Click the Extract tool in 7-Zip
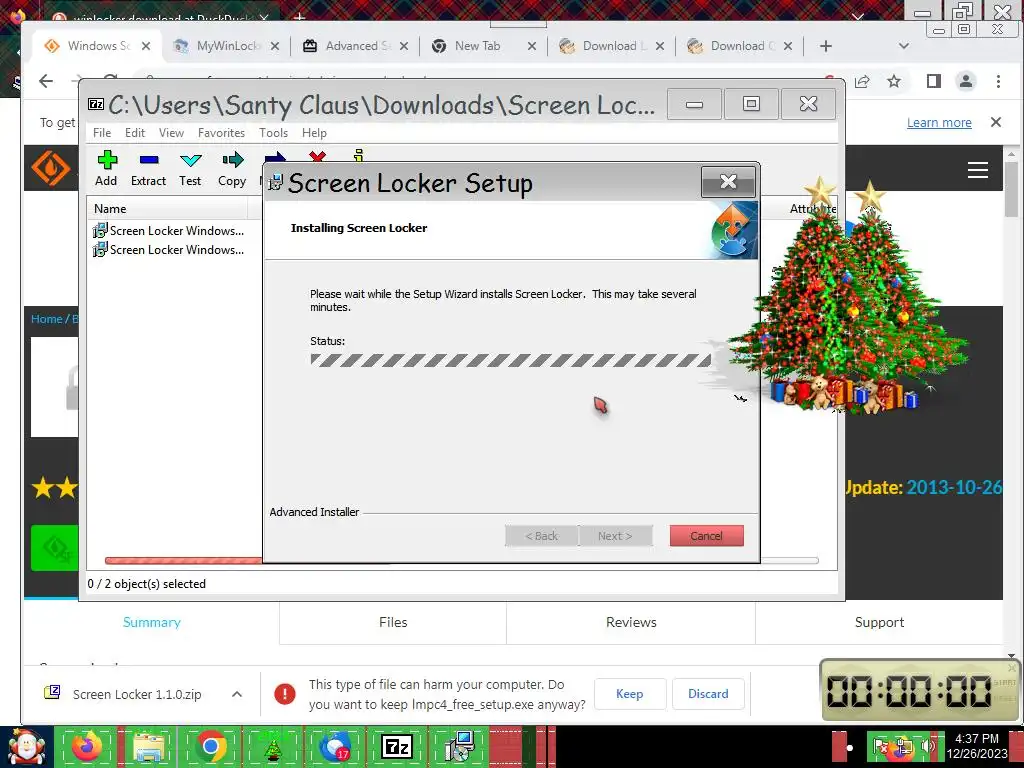The width and height of the screenshot is (1024, 768). (148, 168)
